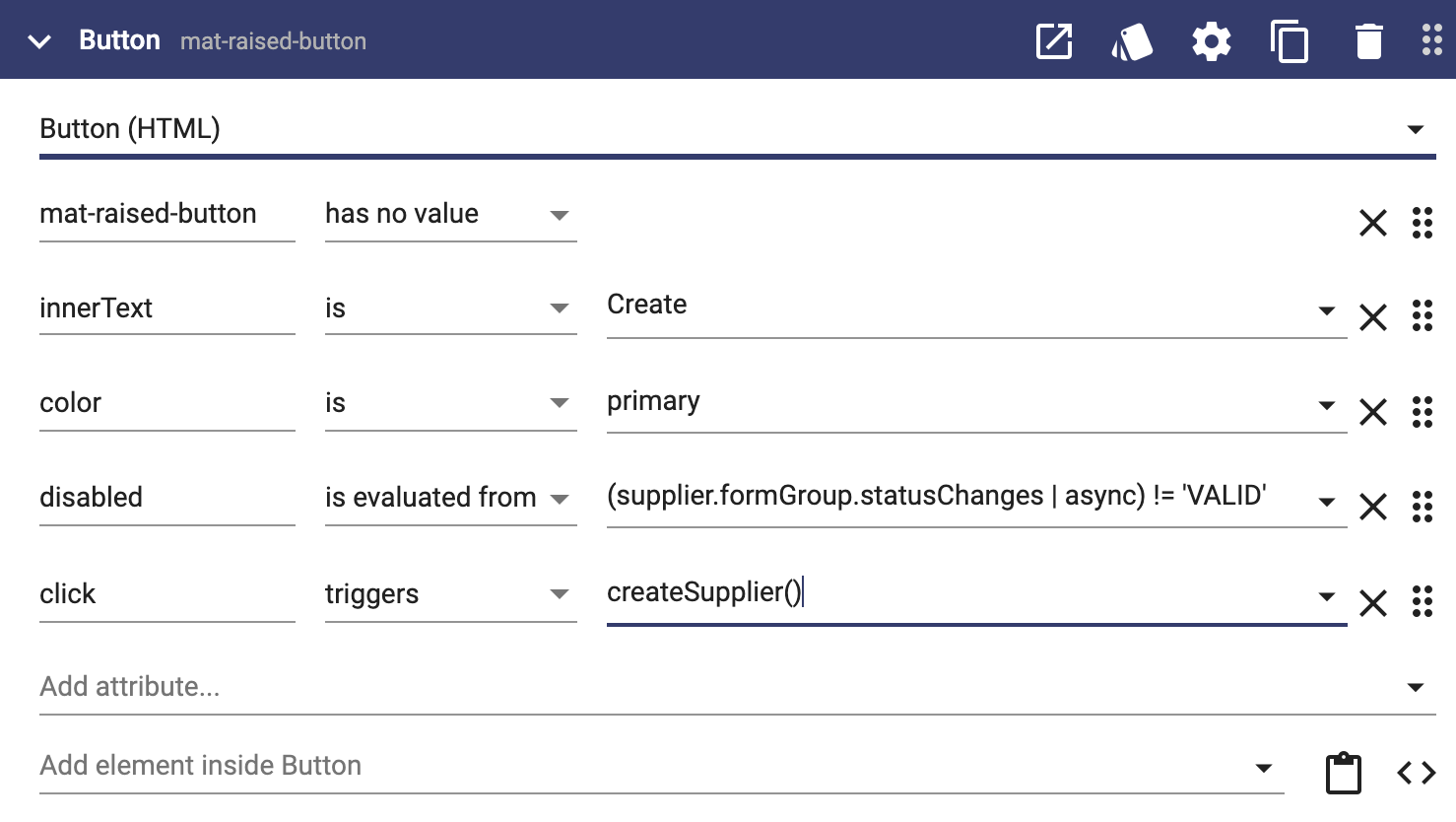This screenshot has width=1456, height=822.
Task: Edit the innerText attribute name field
Action: [x=166, y=308]
